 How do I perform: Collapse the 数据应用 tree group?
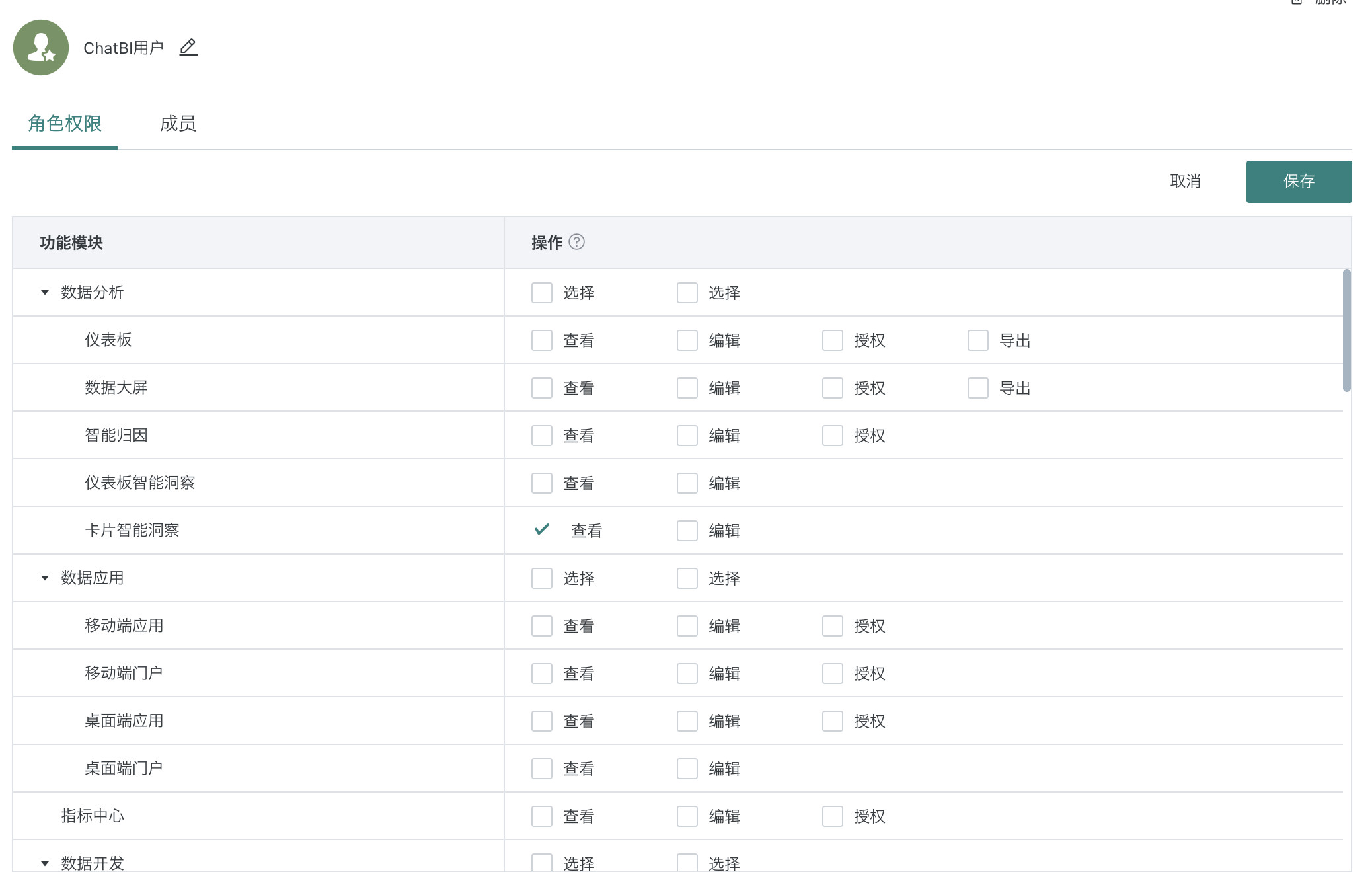(x=45, y=578)
